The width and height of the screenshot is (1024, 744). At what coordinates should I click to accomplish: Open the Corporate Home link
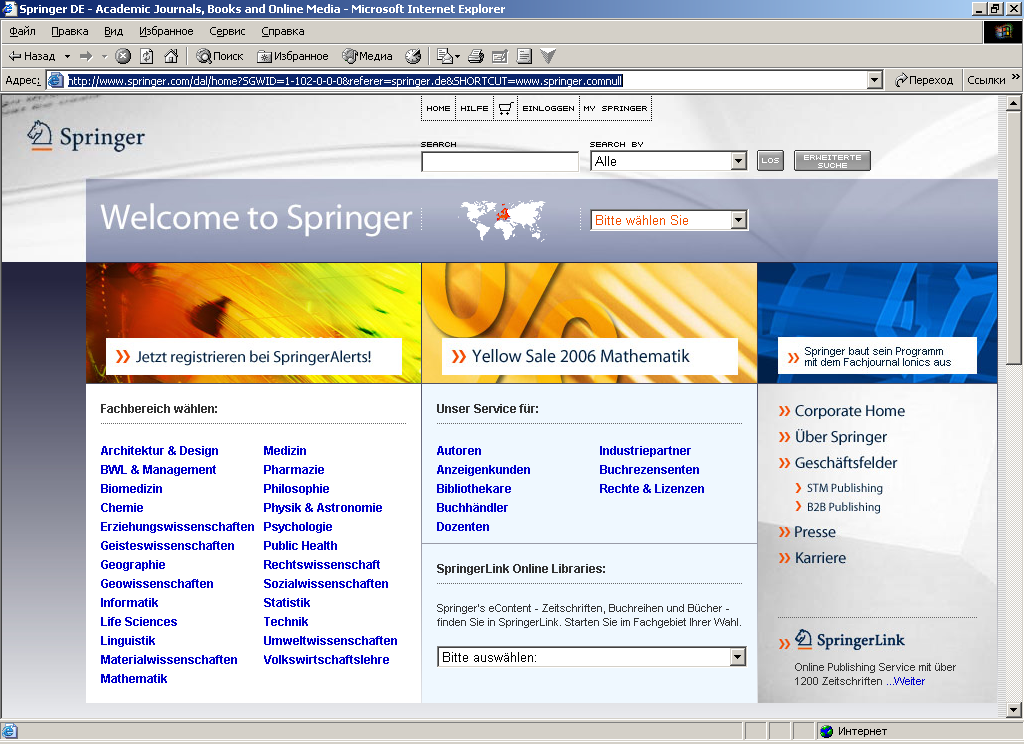tap(850, 411)
